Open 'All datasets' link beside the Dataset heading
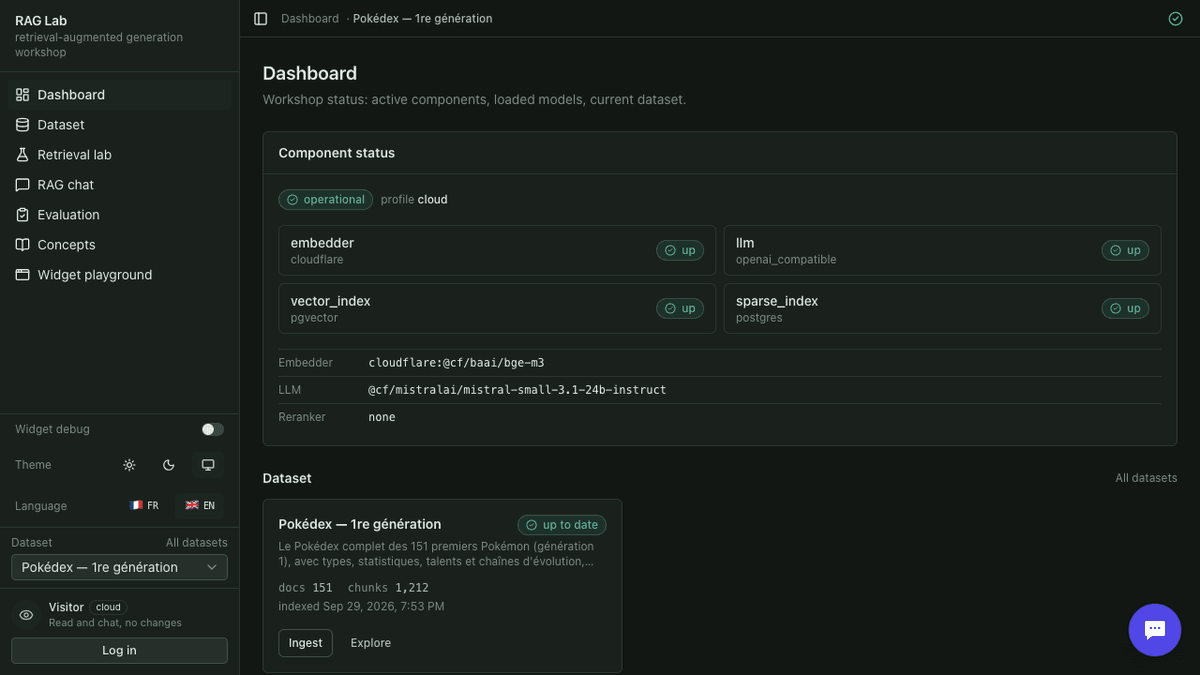 (x=1146, y=478)
